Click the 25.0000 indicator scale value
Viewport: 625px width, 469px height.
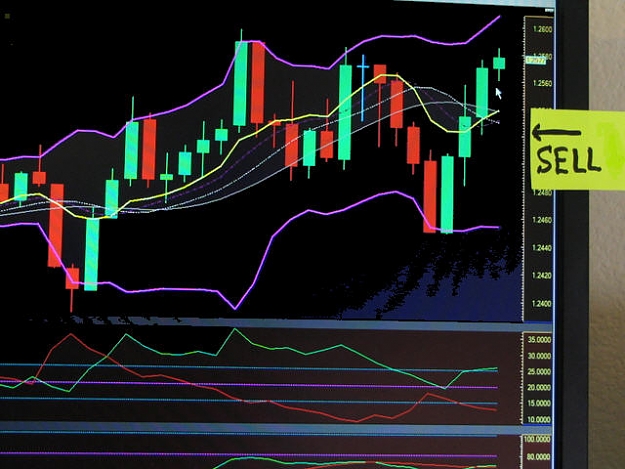click(539, 372)
